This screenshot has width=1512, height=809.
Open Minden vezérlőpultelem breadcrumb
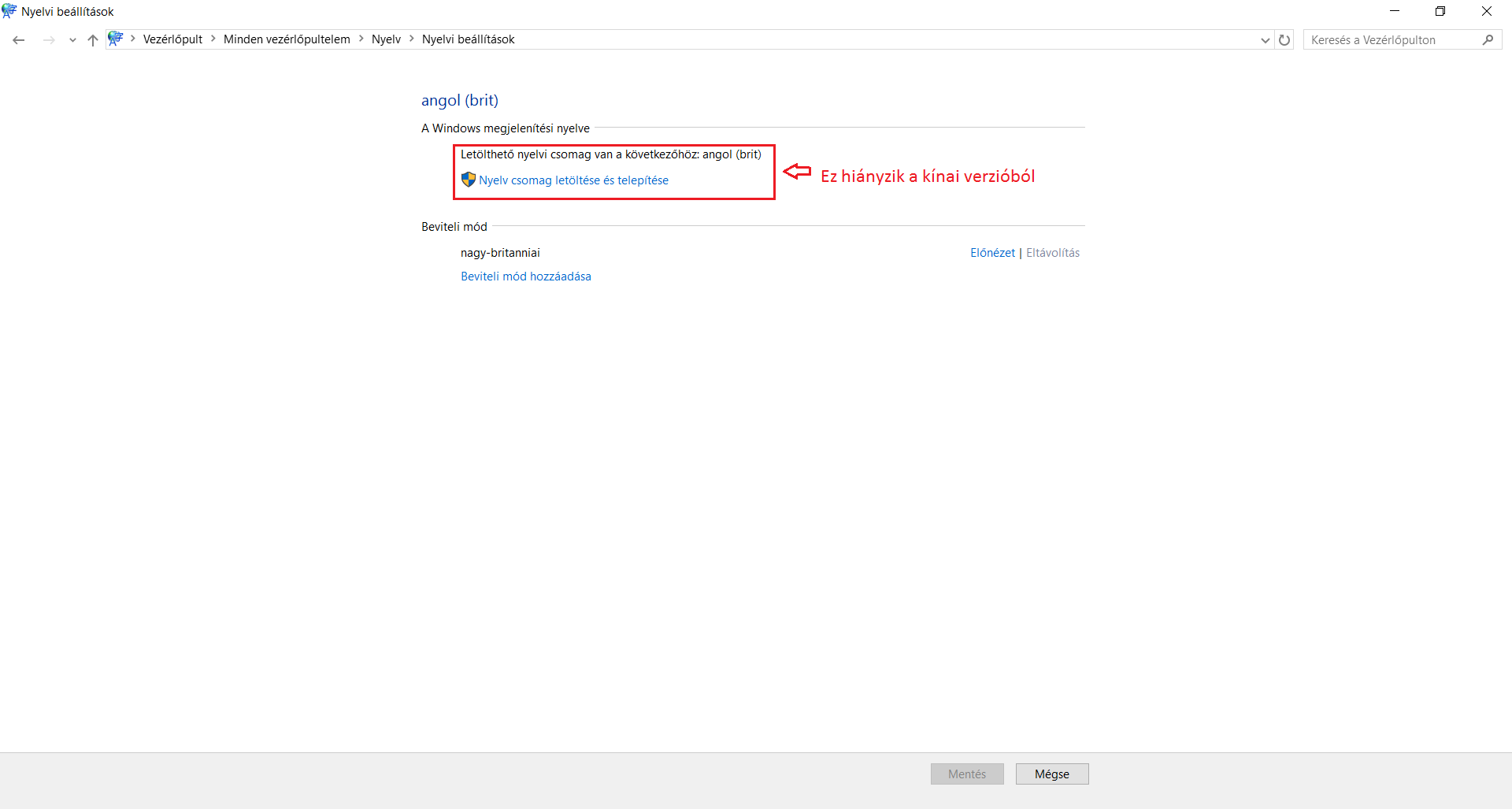click(x=287, y=39)
